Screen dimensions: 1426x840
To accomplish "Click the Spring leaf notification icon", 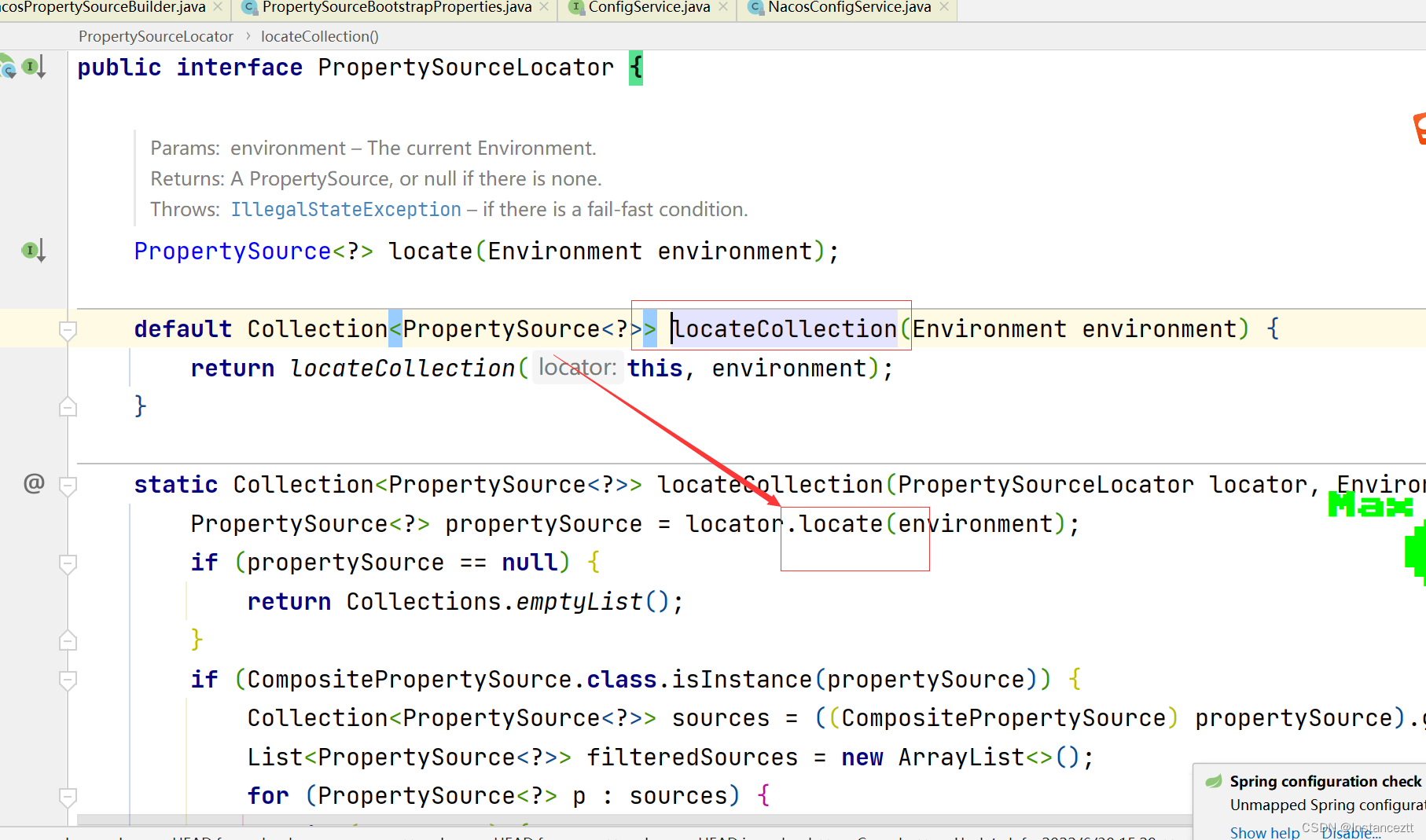I will tap(1214, 781).
